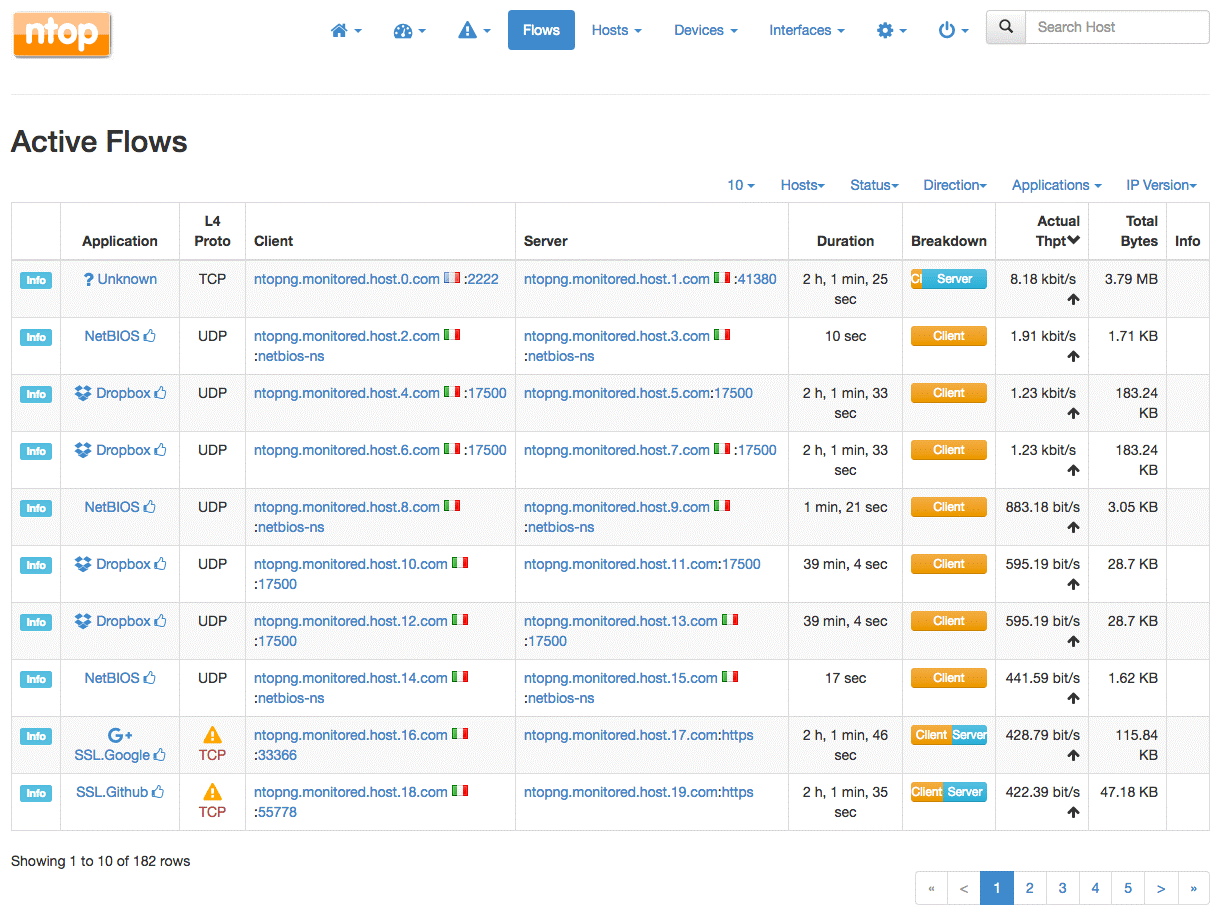Switch to the Flows tab
1218x912 pixels.
(x=540, y=30)
